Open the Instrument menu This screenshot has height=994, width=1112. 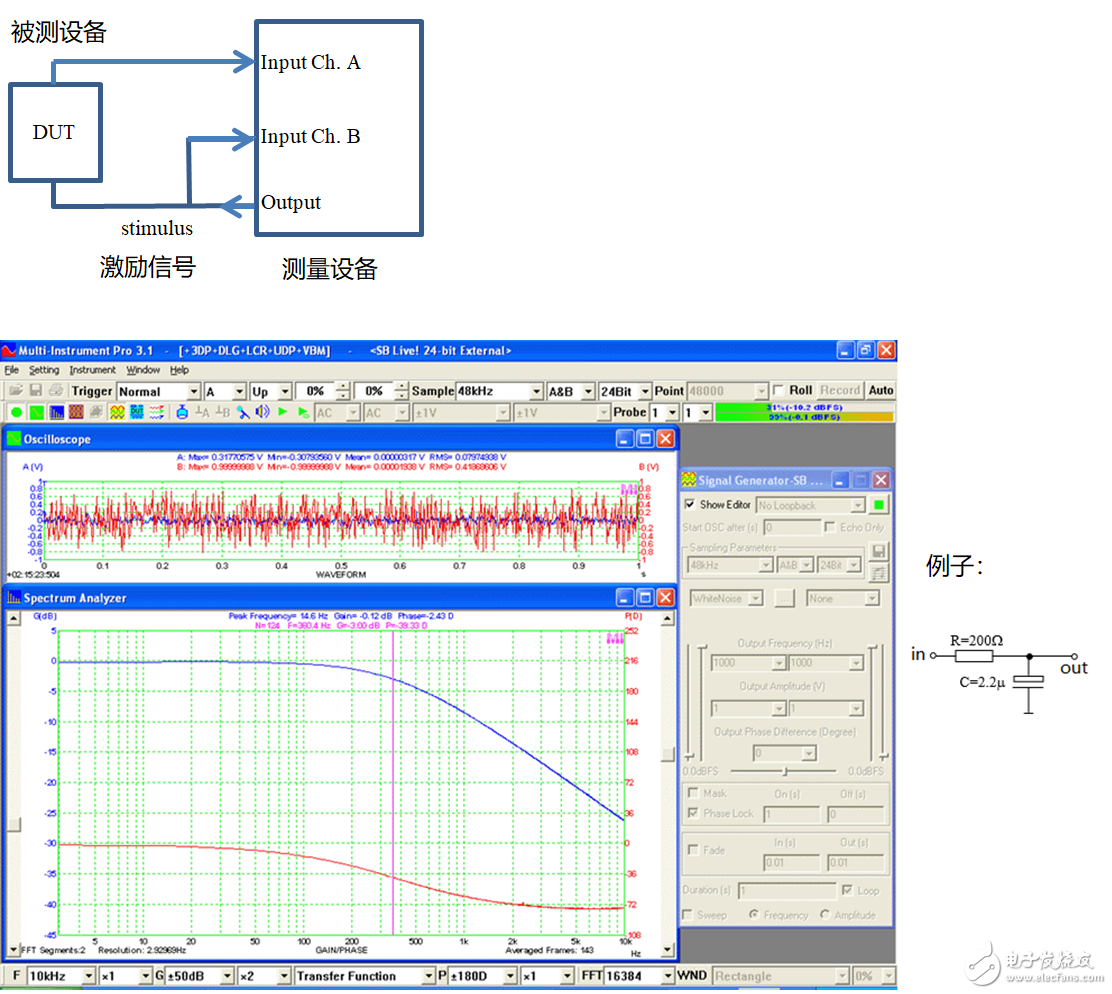[92, 370]
